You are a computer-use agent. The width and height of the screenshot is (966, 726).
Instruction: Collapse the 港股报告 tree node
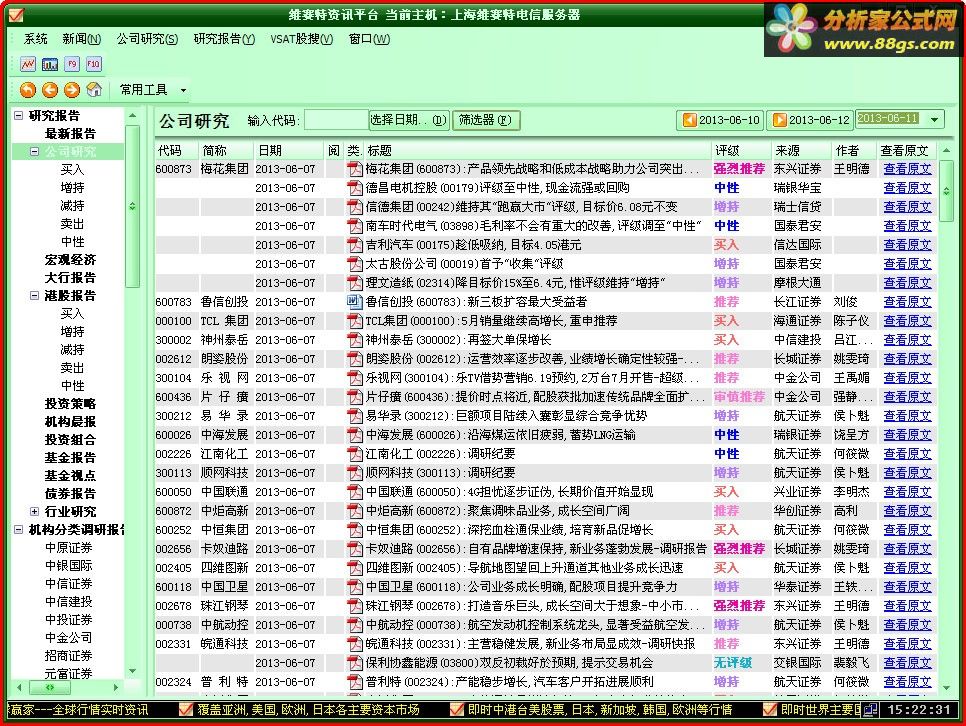(x=34, y=295)
